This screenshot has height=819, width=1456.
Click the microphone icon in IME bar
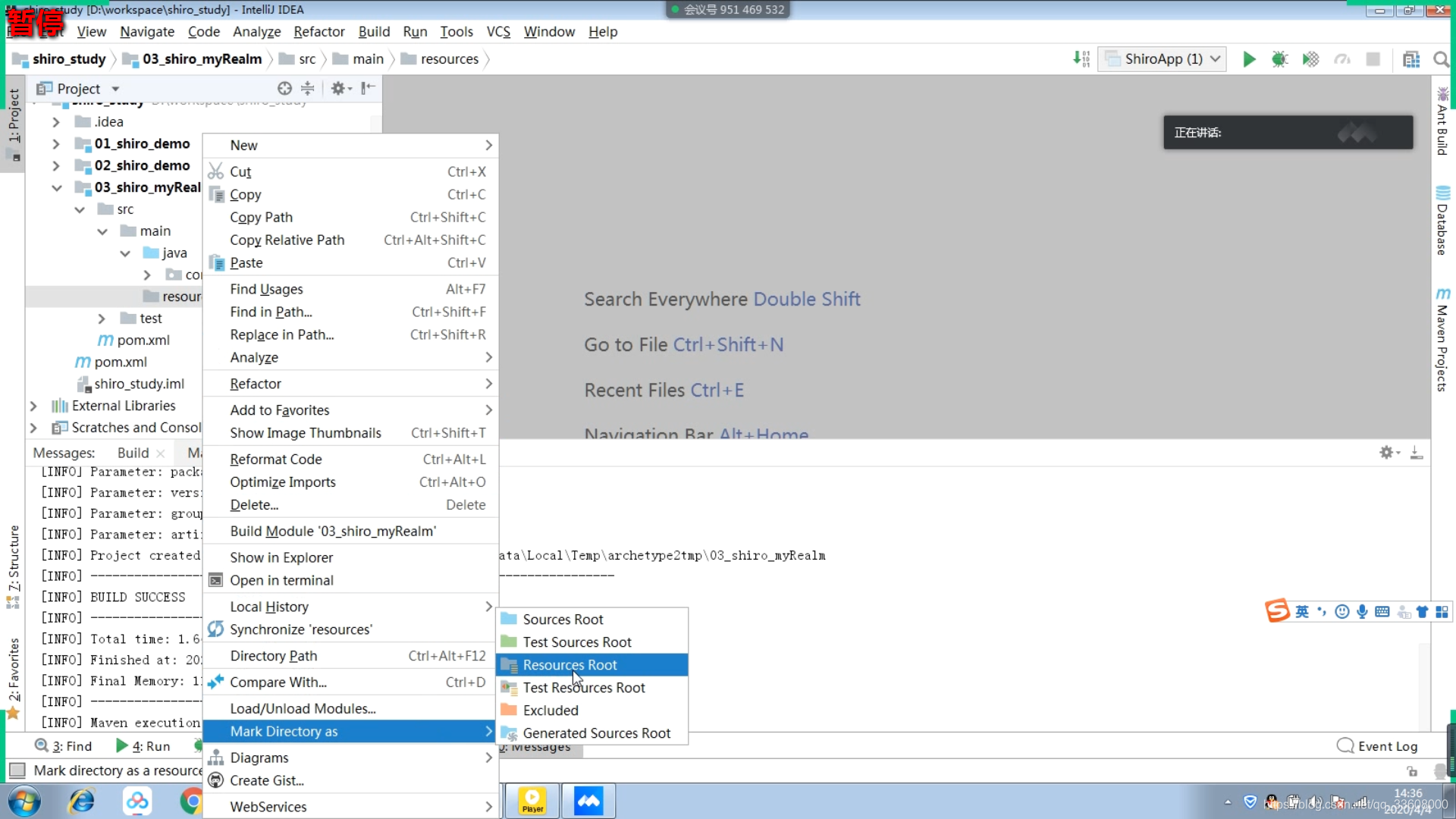click(1362, 612)
